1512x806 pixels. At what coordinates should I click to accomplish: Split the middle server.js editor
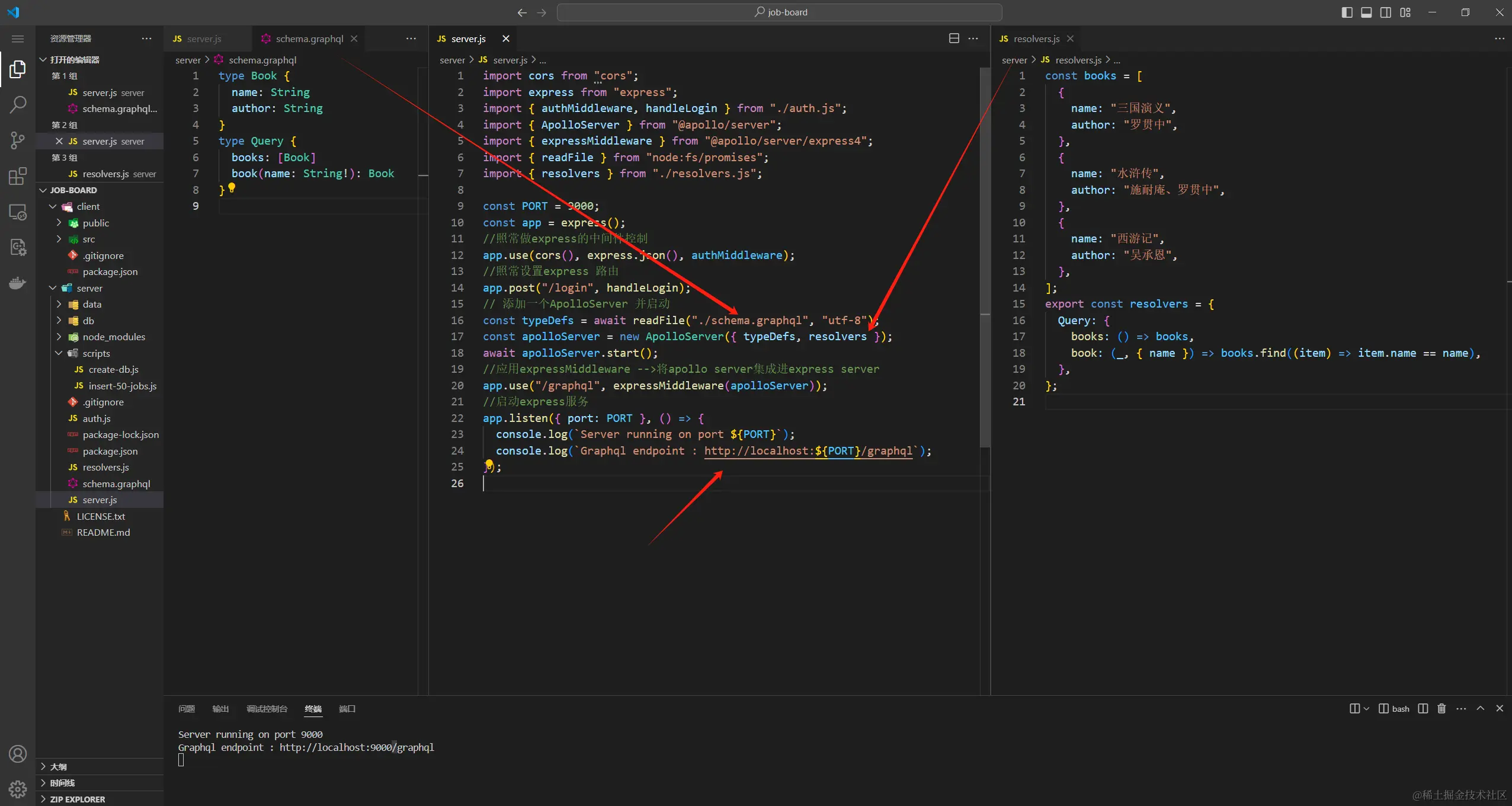[x=954, y=39]
